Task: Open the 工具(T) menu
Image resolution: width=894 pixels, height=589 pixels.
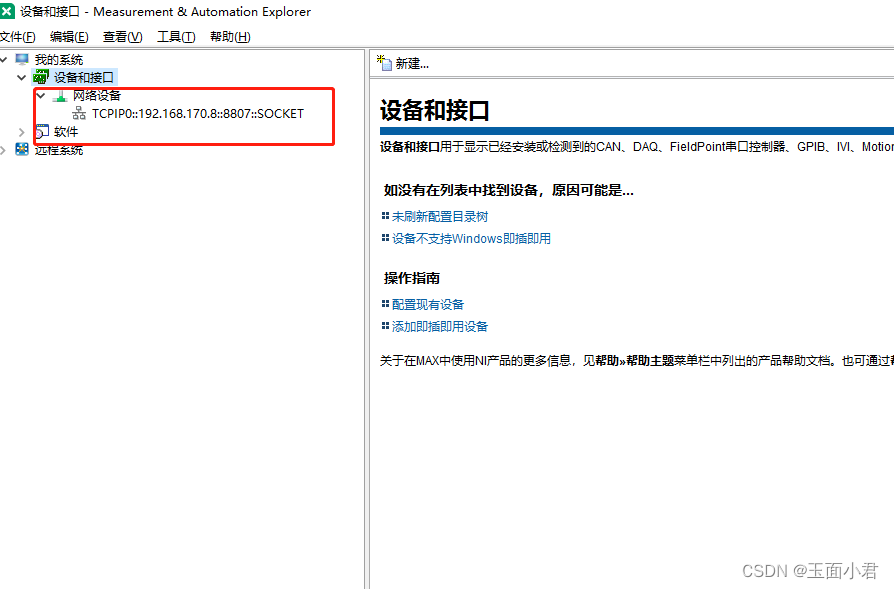Action: (x=176, y=37)
